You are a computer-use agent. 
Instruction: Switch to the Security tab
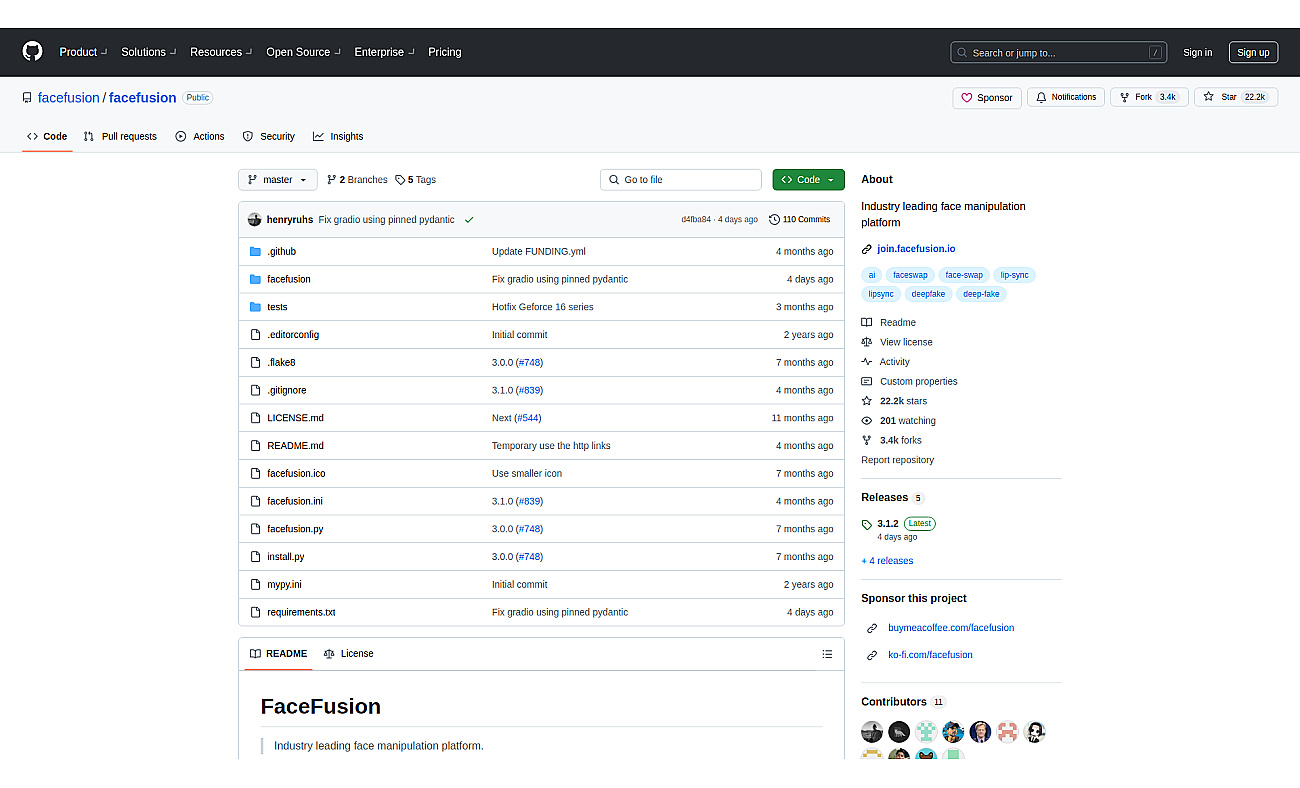point(268,136)
